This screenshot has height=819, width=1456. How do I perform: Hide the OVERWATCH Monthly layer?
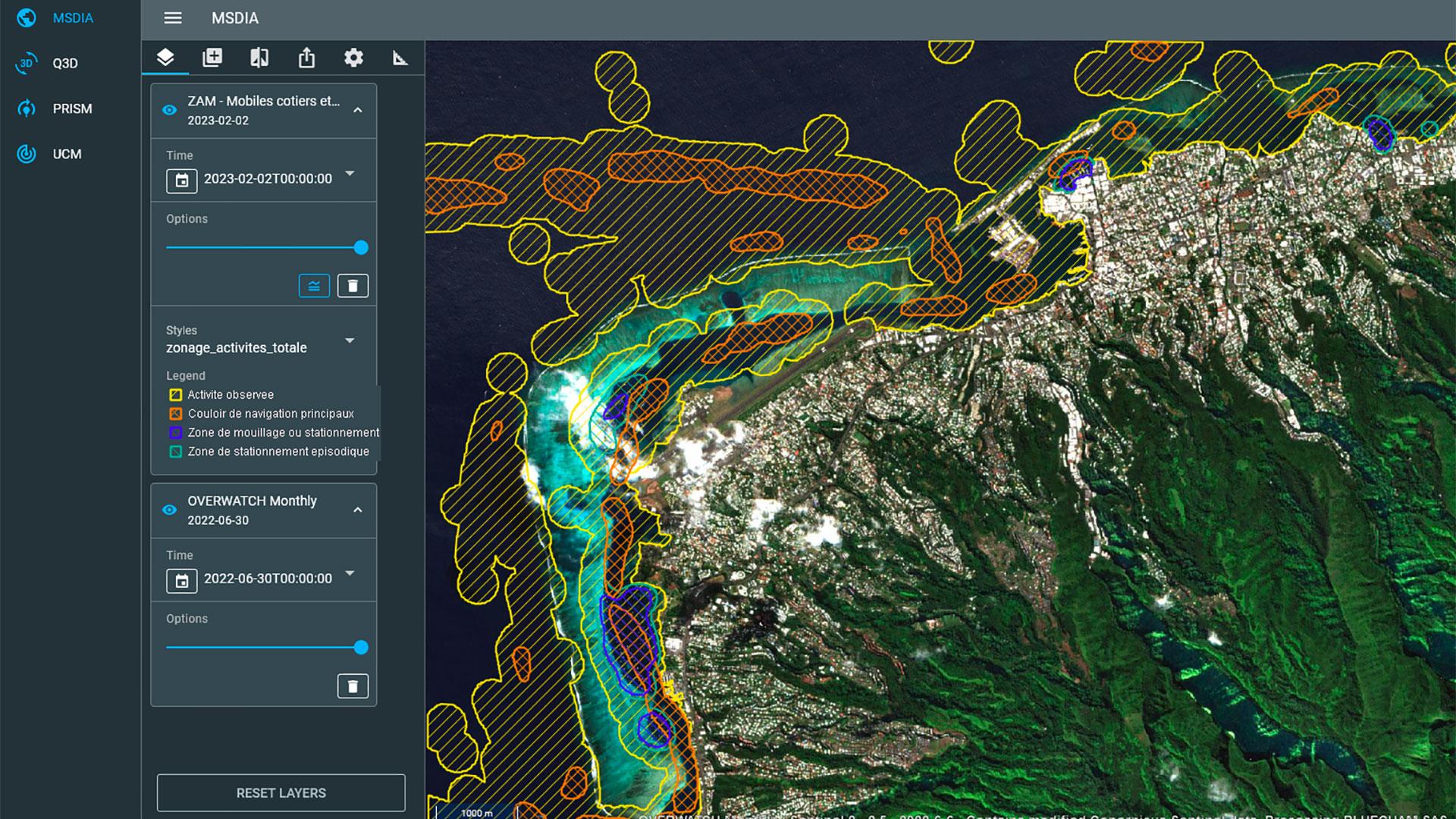(x=170, y=510)
